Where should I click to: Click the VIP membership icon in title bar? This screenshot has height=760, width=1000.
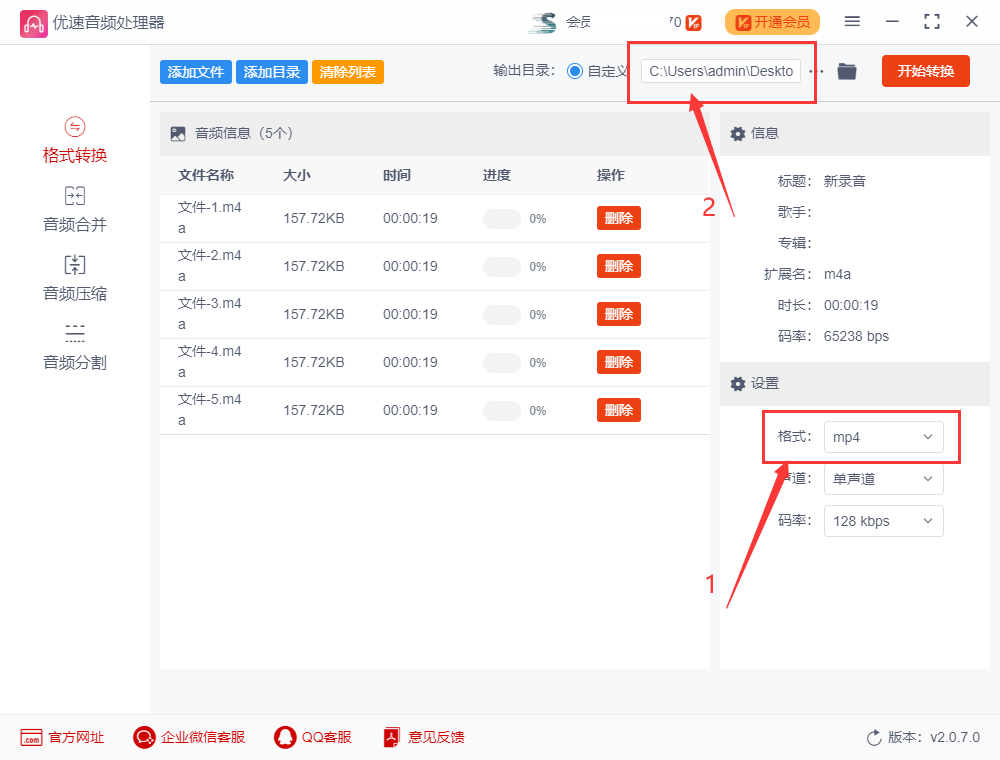click(694, 20)
